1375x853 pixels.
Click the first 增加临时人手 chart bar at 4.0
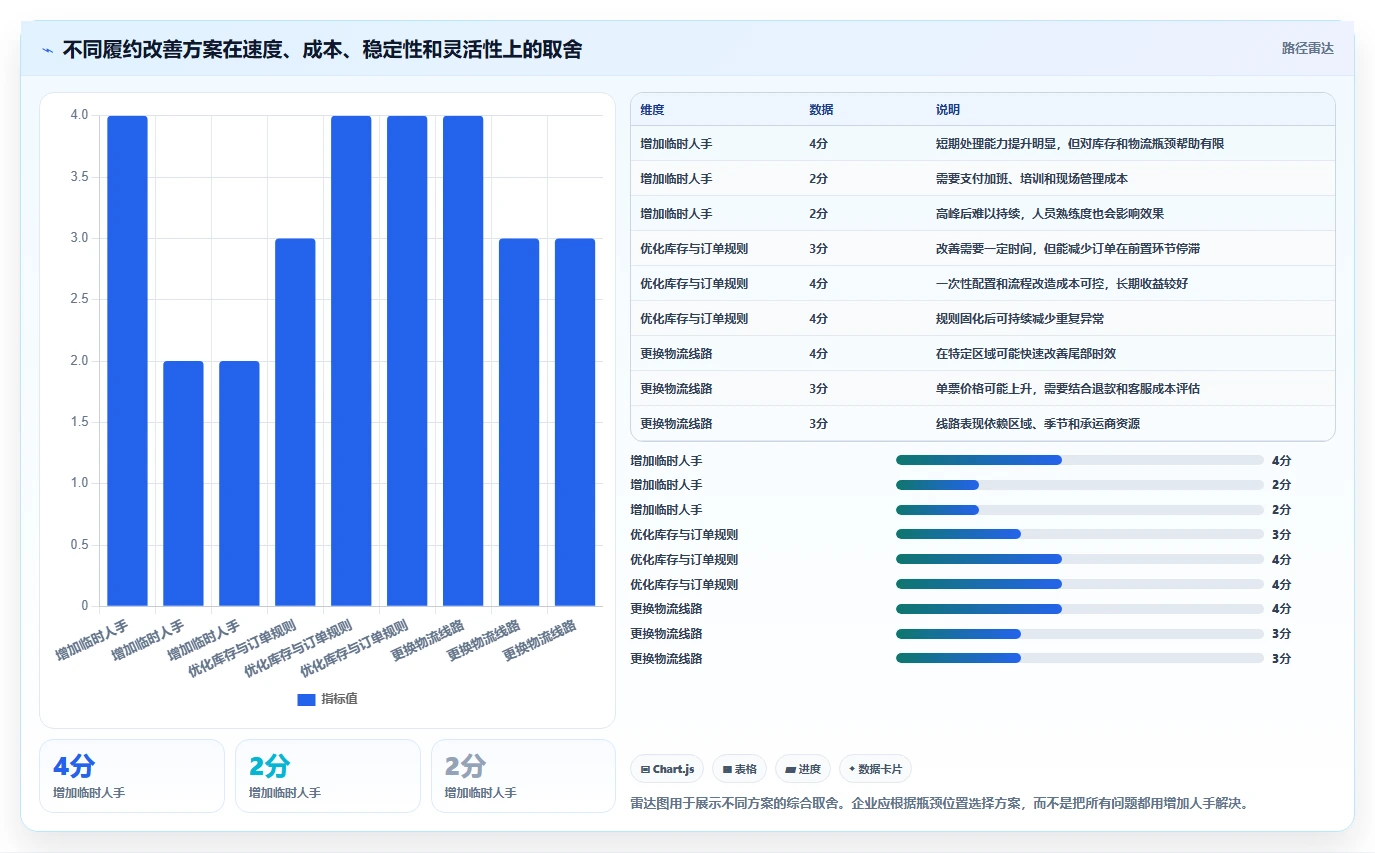(127, 361)
